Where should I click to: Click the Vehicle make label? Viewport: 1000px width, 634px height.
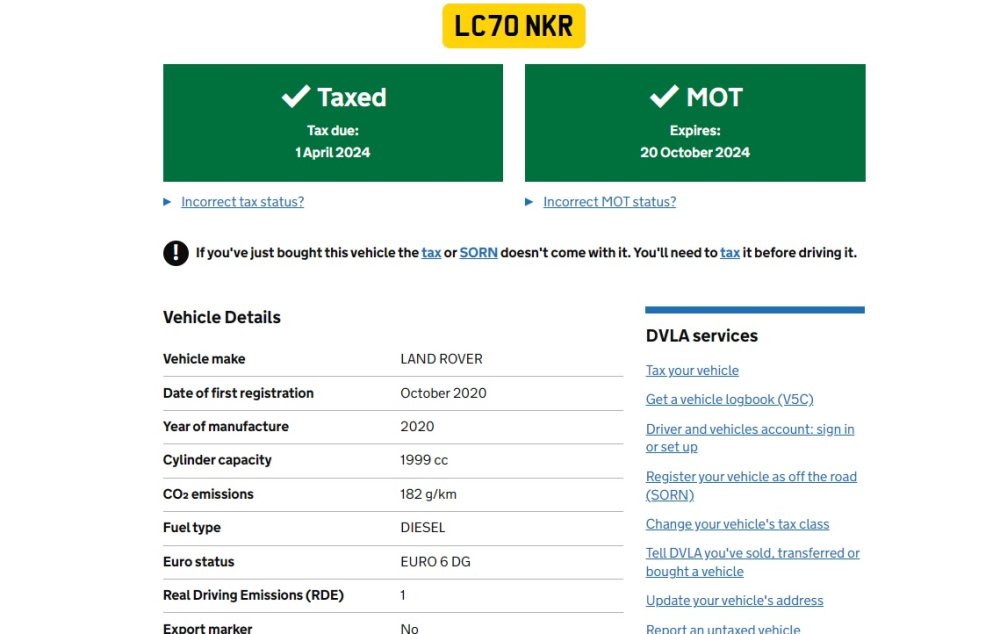pyautogui.click(x=204, y=359)
